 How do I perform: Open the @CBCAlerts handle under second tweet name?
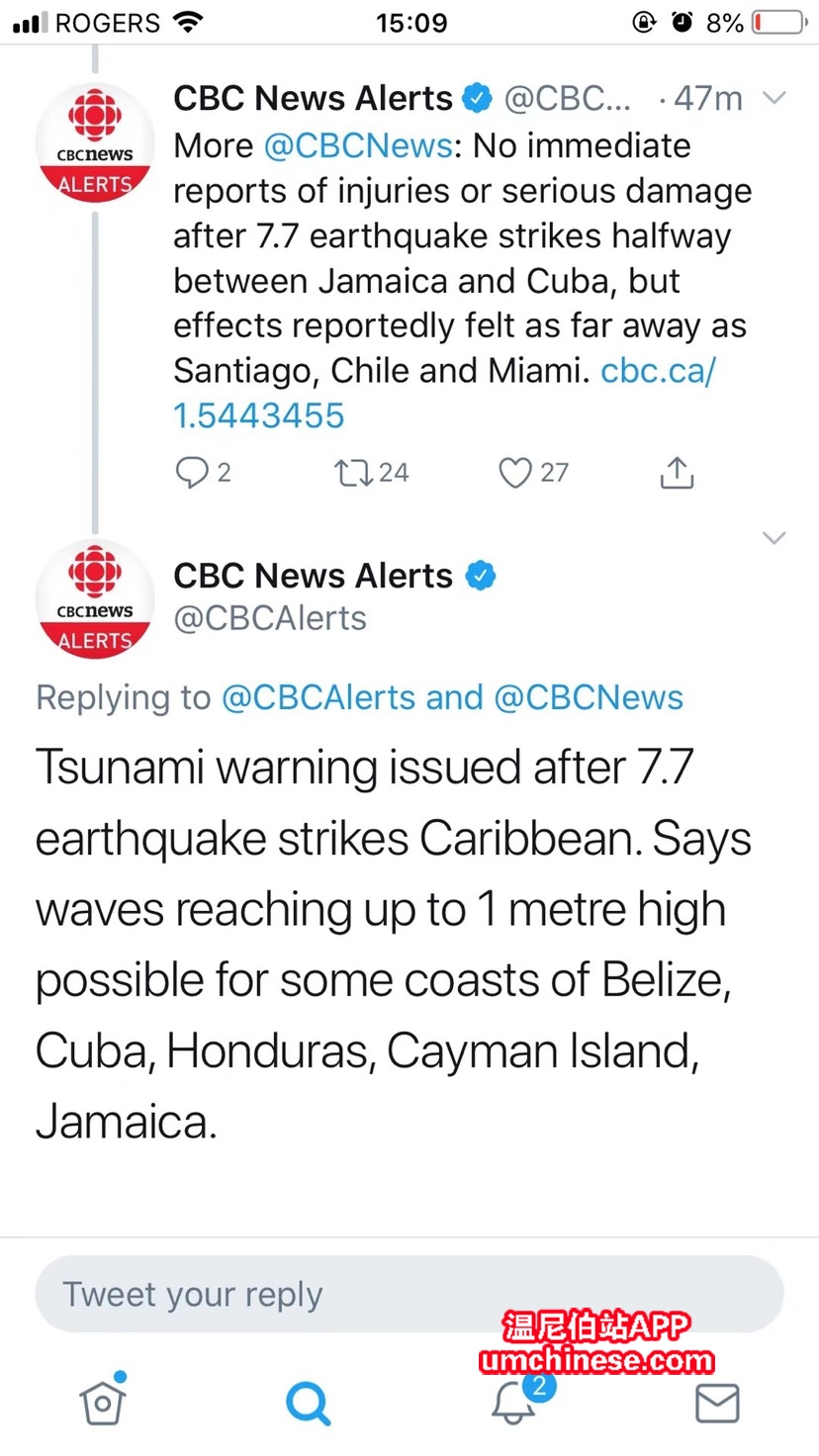click(x=270, y=618)
